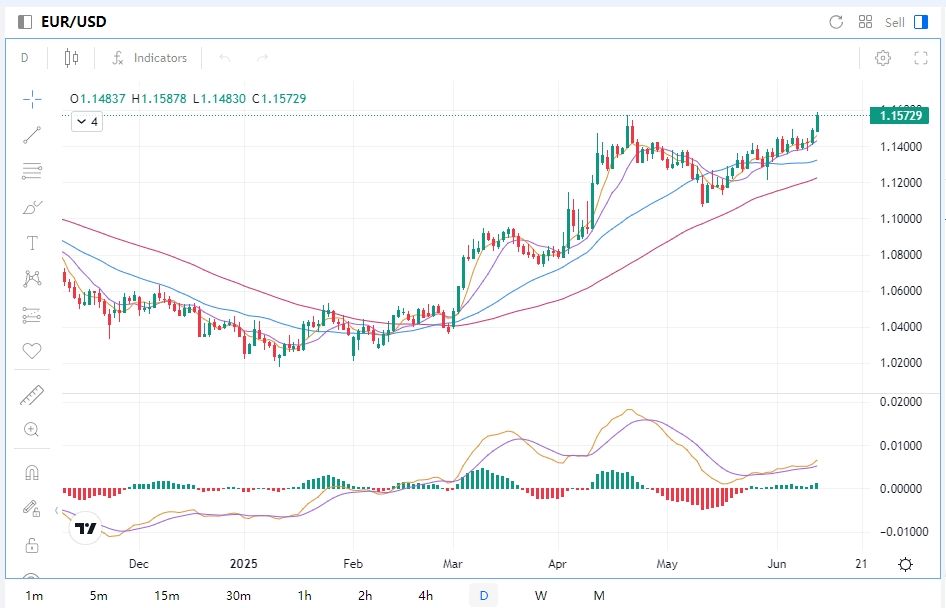Activate the zoom in tool
The image size is (946, 608).
point(32,430)
